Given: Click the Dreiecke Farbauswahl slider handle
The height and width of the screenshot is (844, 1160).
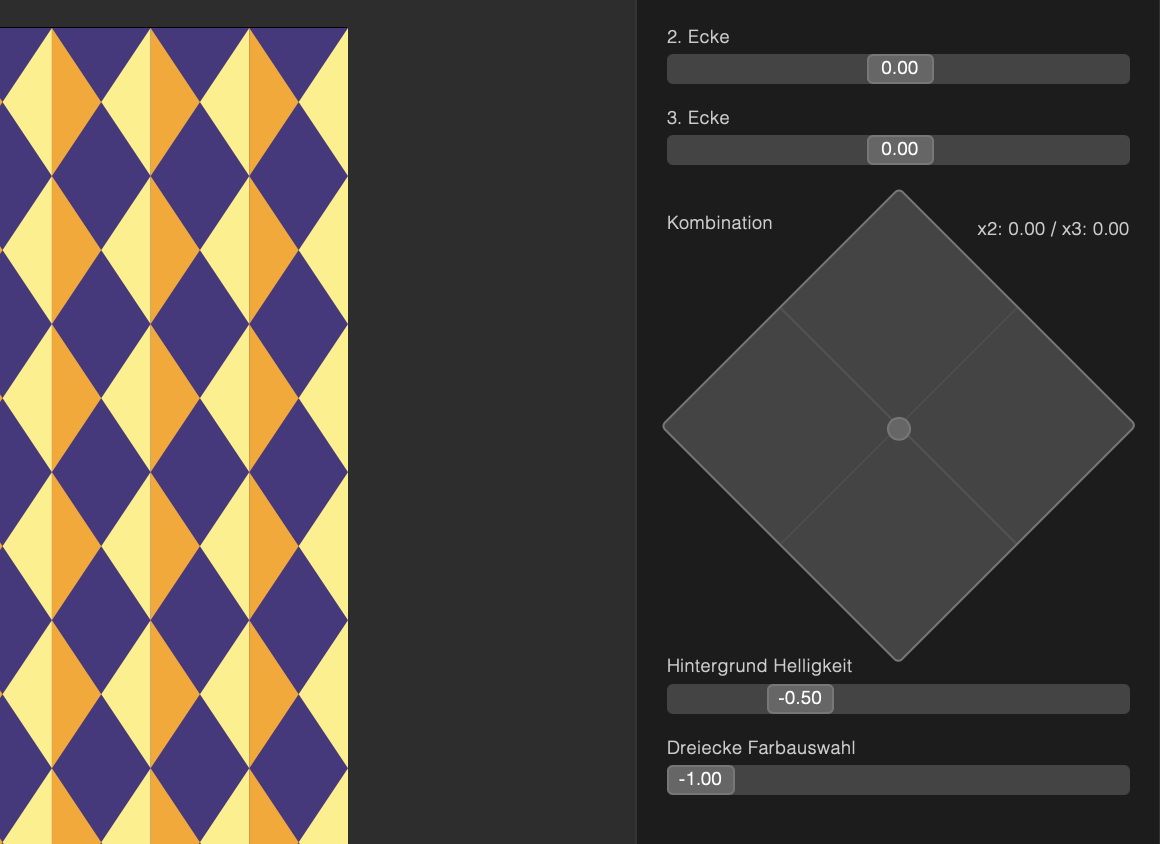Looking at the screenshot, I should tap(700, 780).
